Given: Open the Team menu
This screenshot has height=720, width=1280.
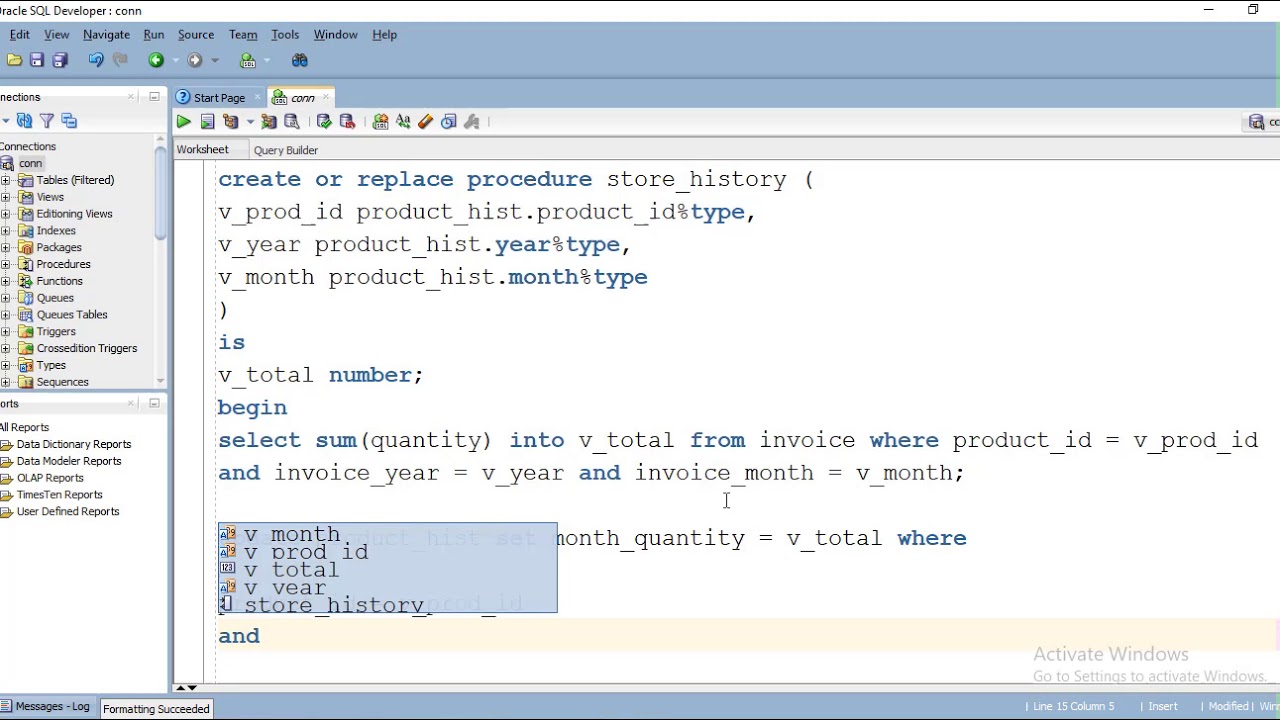Looking at the screenshot, I should coord(243,35).
